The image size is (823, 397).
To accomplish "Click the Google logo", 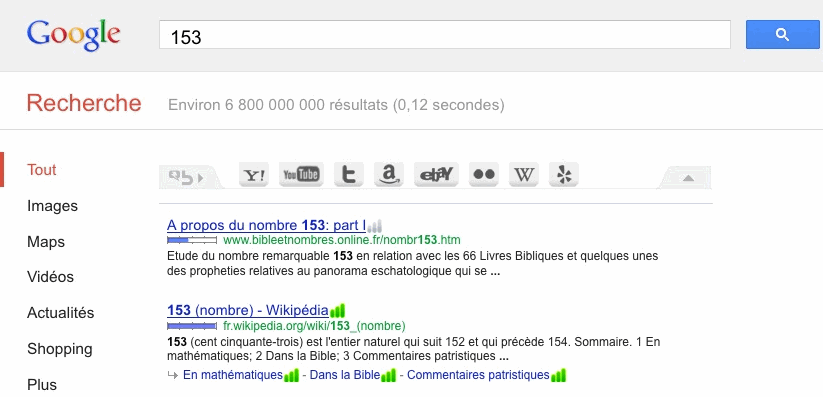I will (73, 35).
